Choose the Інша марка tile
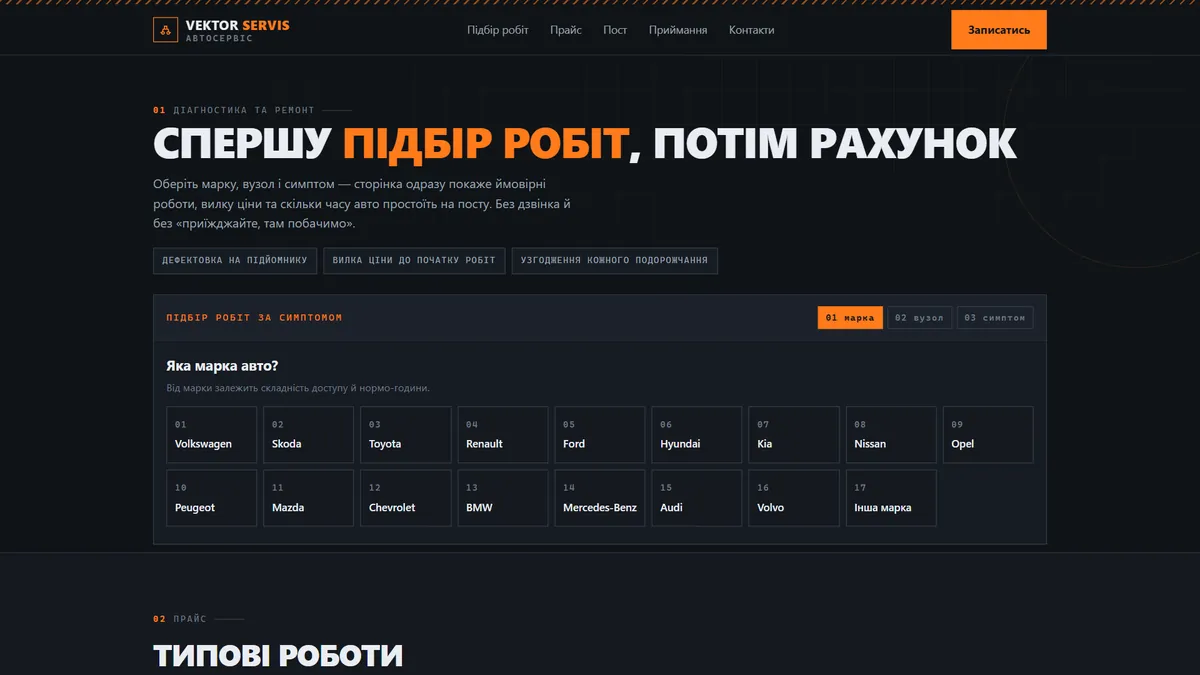 891,498
